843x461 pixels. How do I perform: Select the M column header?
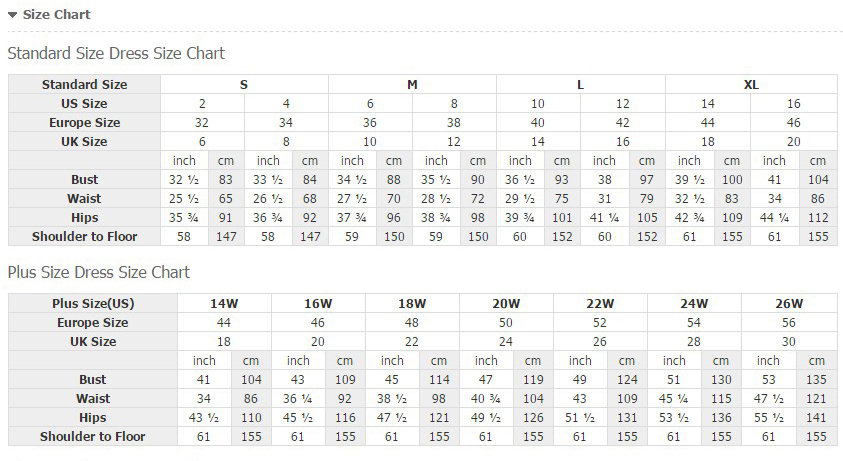click(412, 85)
